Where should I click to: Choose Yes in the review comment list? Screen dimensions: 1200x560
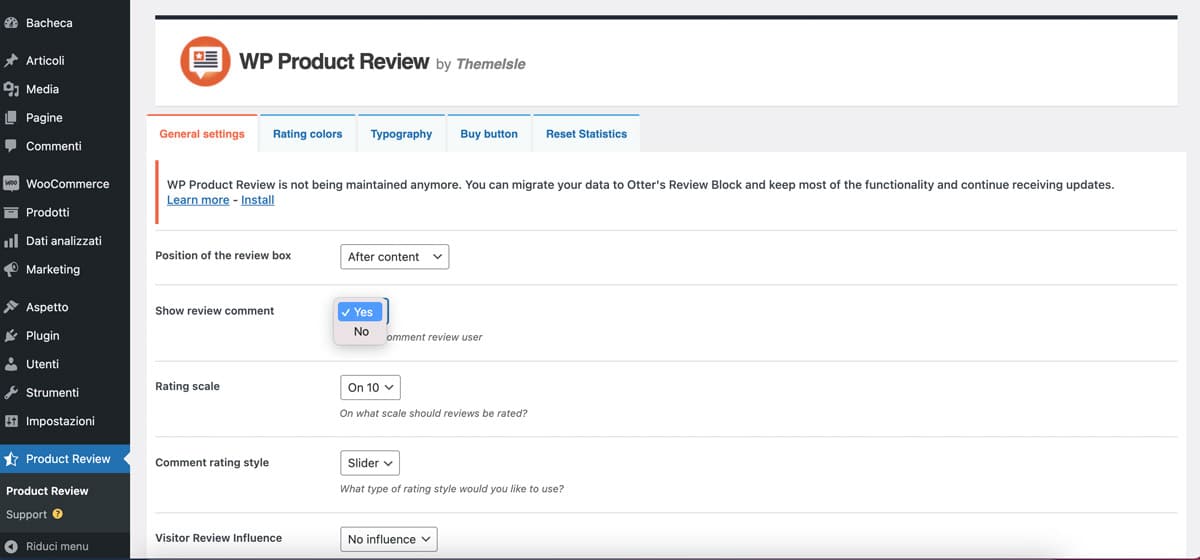[361, 312]
